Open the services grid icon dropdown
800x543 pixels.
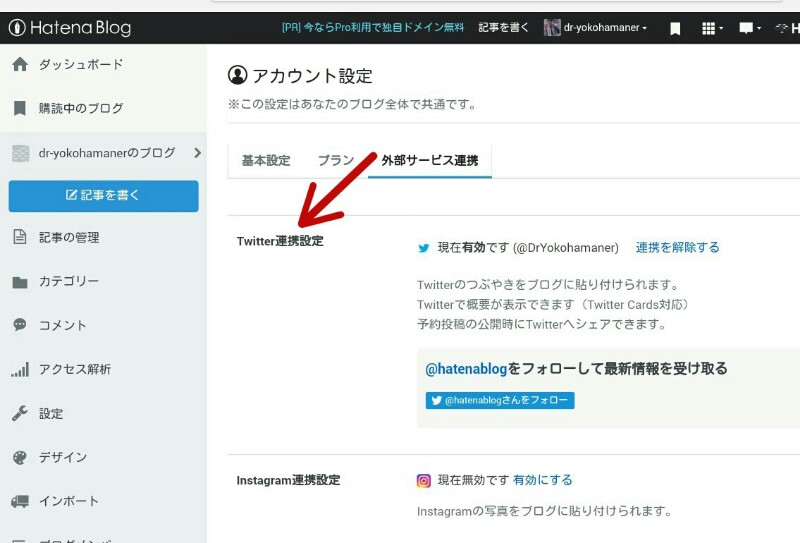click(x=712, y=28)
